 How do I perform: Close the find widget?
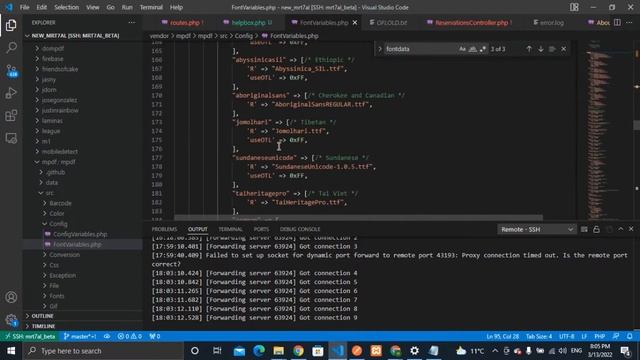pos(564,49)
